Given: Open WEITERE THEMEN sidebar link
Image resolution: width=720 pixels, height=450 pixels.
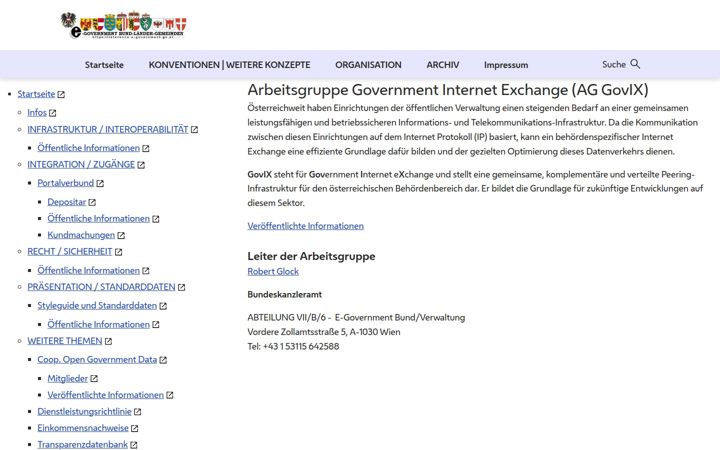Looking at the screenshot, I should click(65, 341).
